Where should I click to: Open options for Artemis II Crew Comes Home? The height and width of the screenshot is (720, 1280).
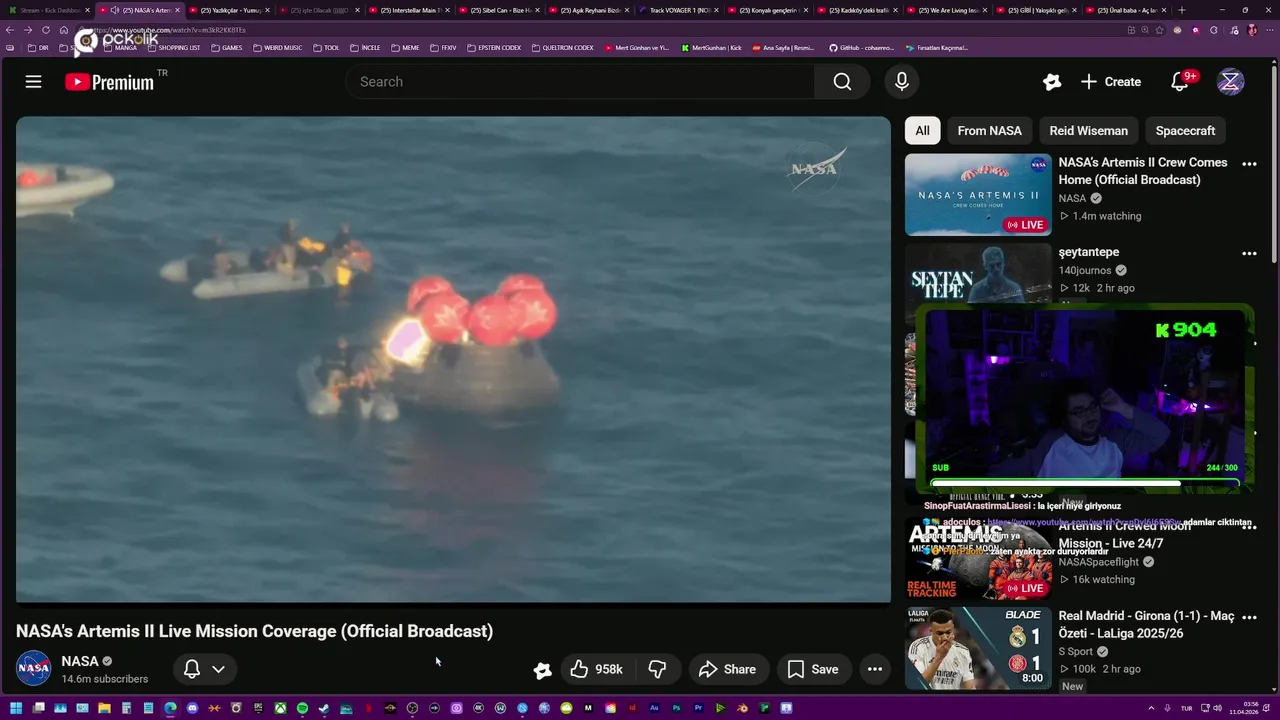(x=1249, y=164)
